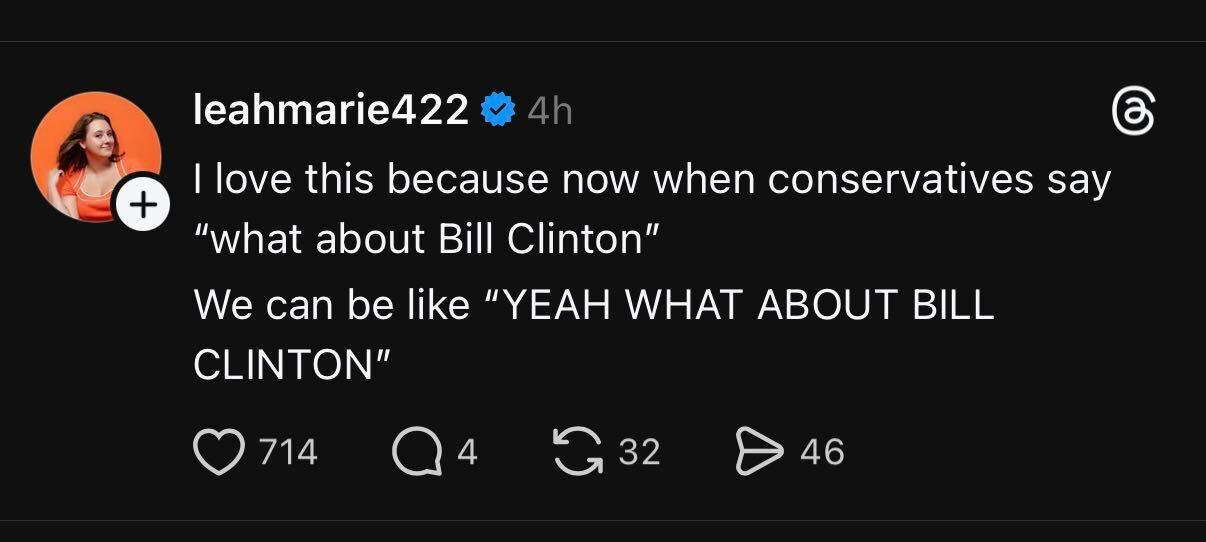The width and height of the screenshot is (1206, 542).
Task: Open replies via the speech bubble icon
Action: [x=416, y=452]
